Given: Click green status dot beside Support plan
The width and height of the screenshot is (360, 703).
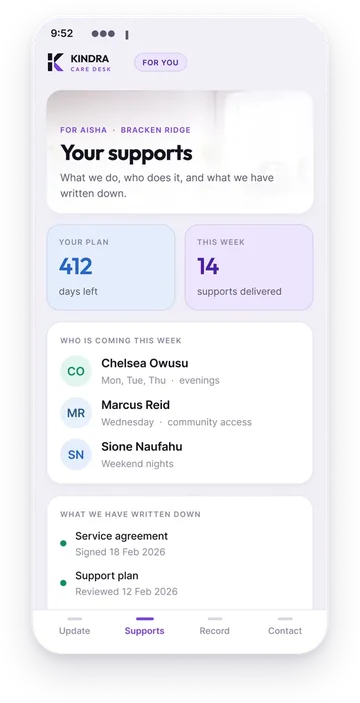Looking at the screenshot, I should [x=63, y=583].
